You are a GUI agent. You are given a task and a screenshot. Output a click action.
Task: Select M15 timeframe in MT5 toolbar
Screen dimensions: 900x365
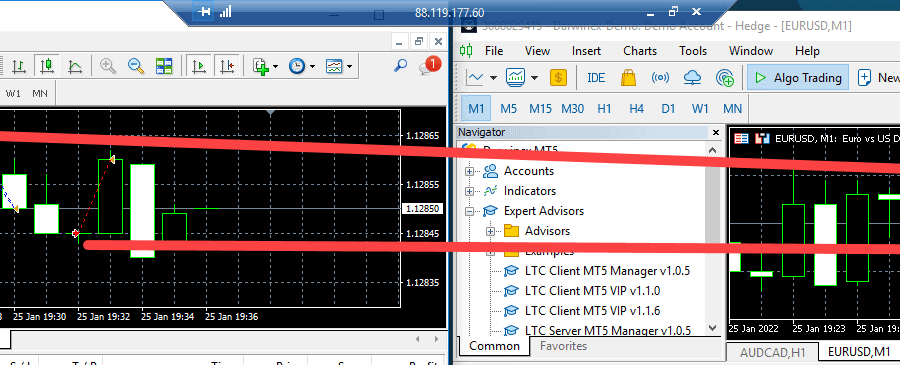[541, 108]
